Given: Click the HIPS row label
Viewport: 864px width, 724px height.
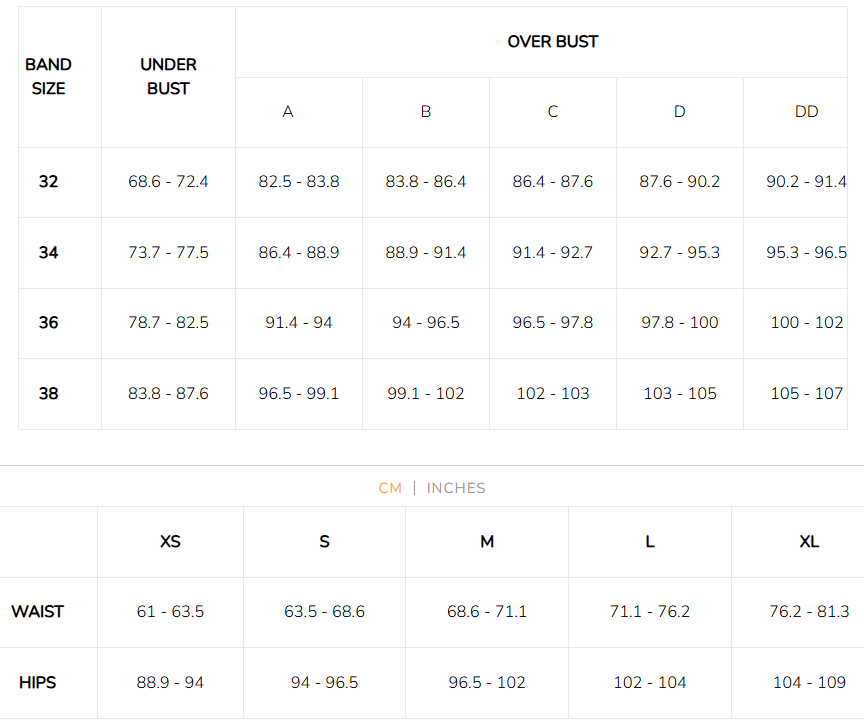Looking at the screenshot, I should pos(38,682).
